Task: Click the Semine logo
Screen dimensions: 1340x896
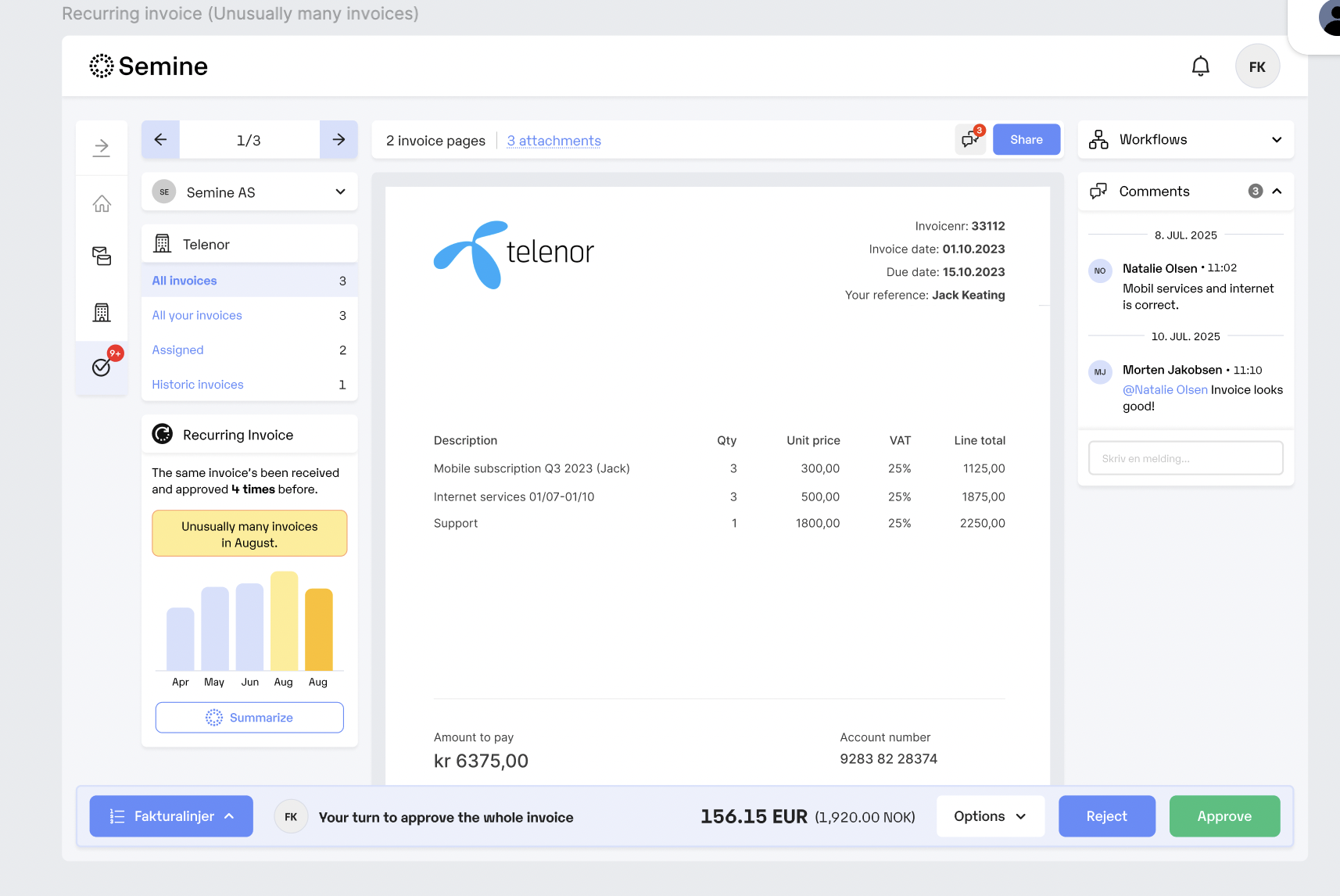Action: pos(149,66)
